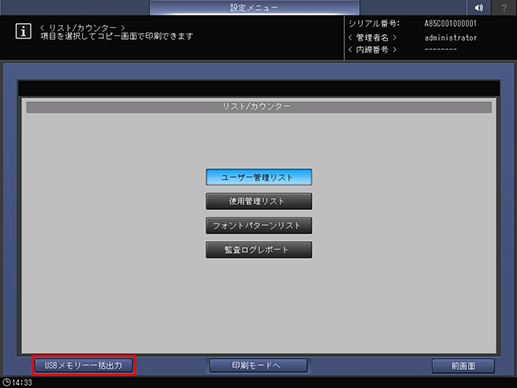Image resolution: width=517 pixels, height=388 pixels.
Task: Click the 14:33 time display
Action: 22,383
